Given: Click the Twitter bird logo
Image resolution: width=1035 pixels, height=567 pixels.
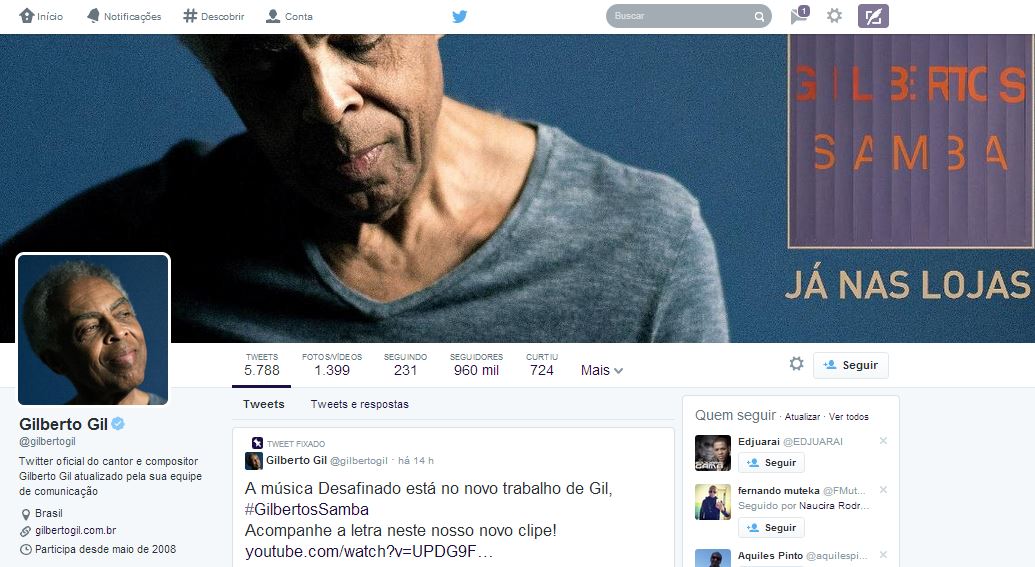Looking at the screenshot, I should pyautogui.click(x=459, y=17).
